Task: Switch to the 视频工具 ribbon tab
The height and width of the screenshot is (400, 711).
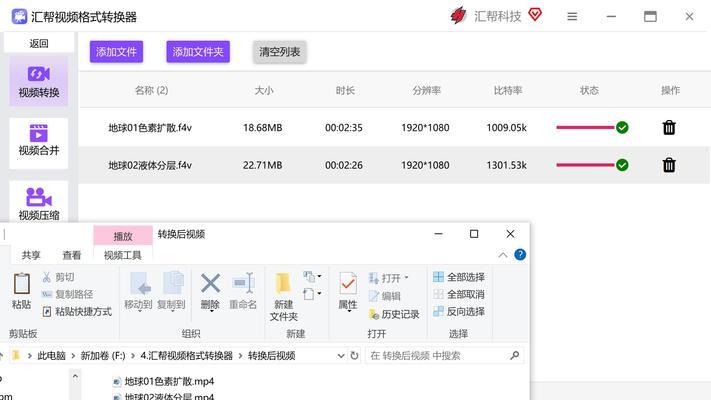Action: 122,255
